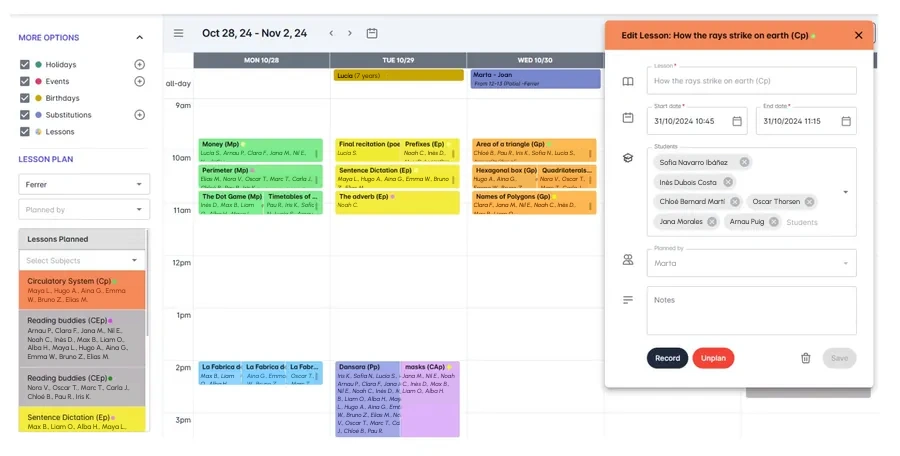This screenshot has width=900, height=456.
Task: Remove student Jana Morales chip
Action: 712,222
